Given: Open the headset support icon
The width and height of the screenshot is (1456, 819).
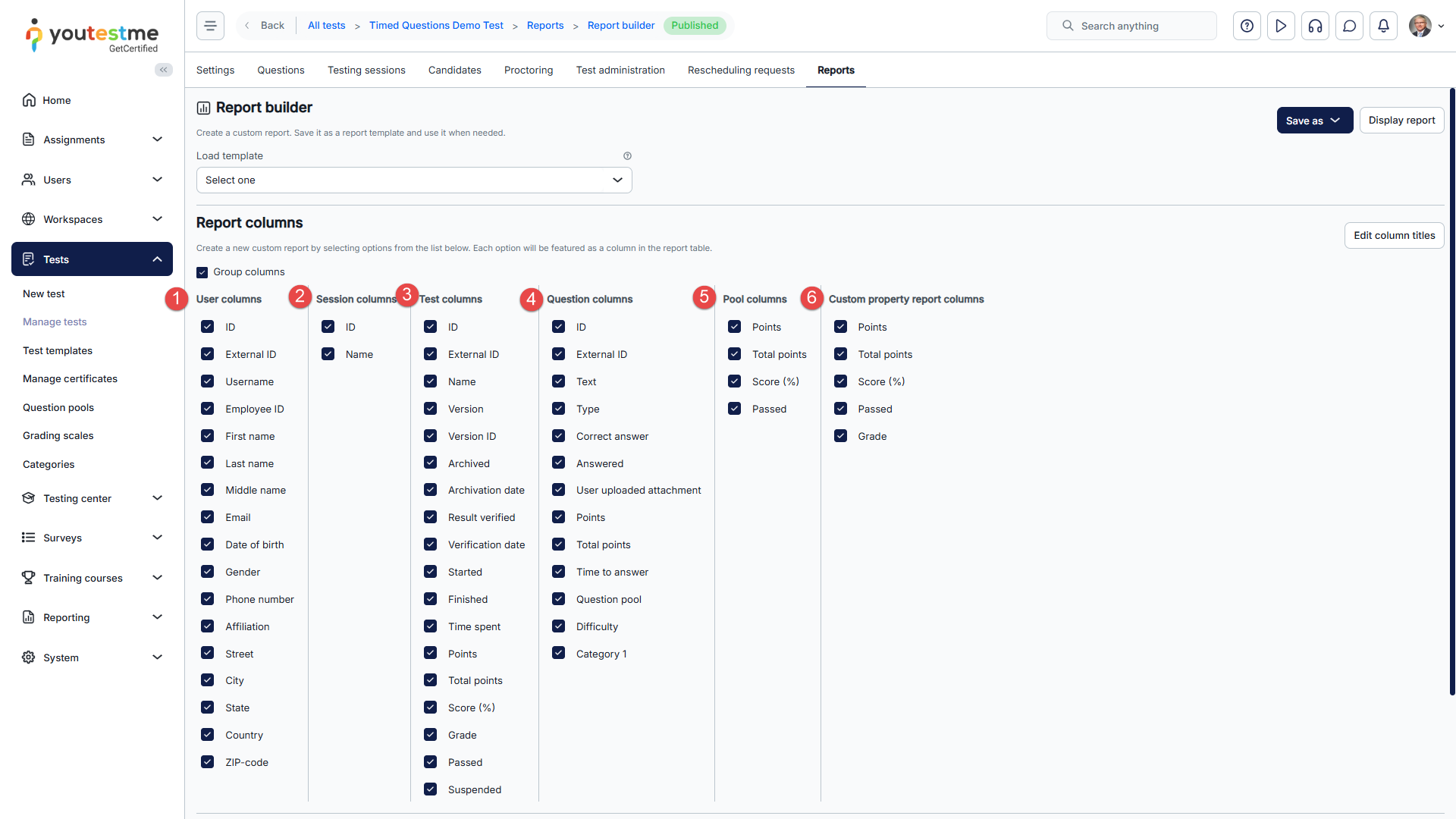Looking at the screenshot, I should 1315,26.
